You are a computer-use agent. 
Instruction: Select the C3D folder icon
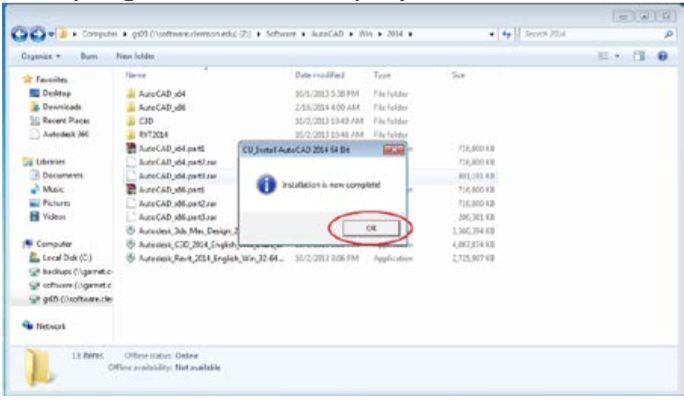tap(131, 121)
